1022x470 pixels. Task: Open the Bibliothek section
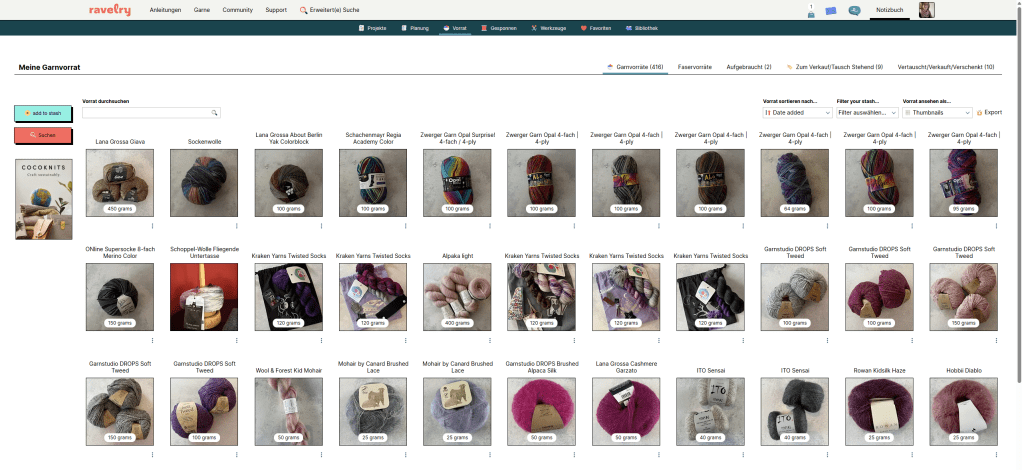tap(640, 28)
